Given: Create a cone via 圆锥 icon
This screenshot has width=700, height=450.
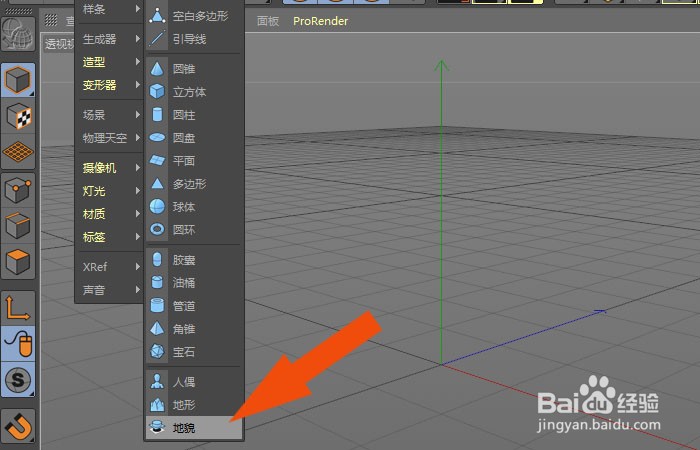Looking at the screenshot, I should click(157, 69).
